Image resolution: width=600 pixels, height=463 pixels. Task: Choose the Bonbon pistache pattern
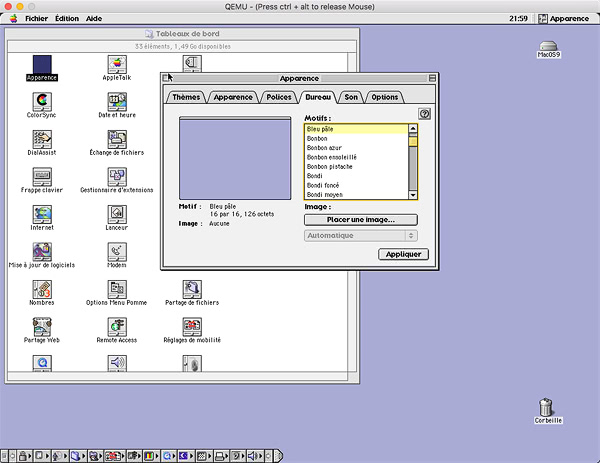pos(357,166)
